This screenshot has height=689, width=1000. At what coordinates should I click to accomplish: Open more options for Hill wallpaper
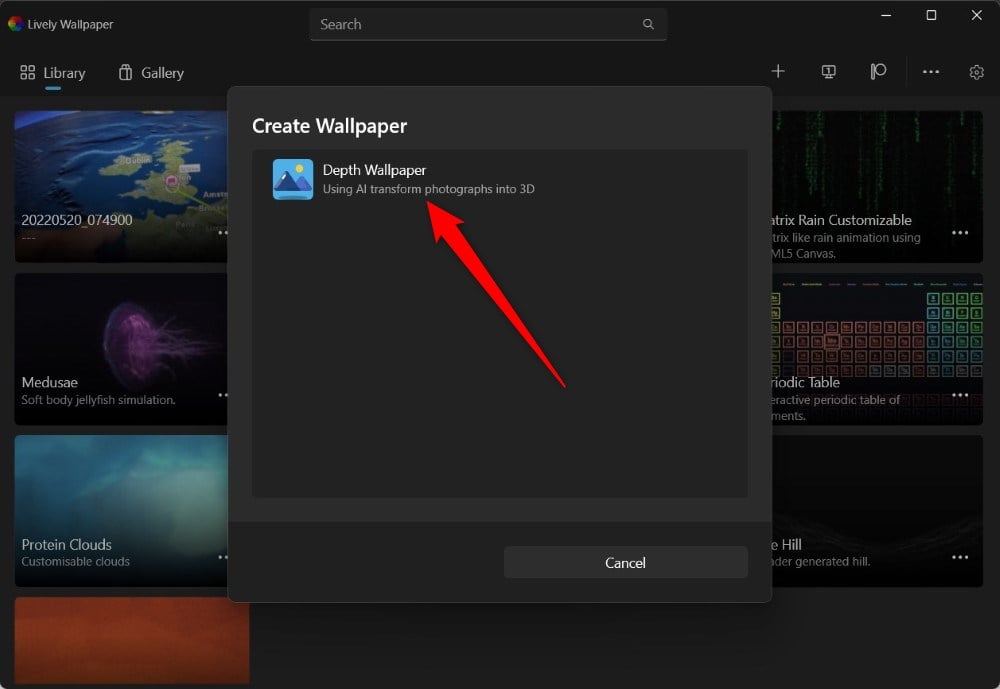coord(960,557)
